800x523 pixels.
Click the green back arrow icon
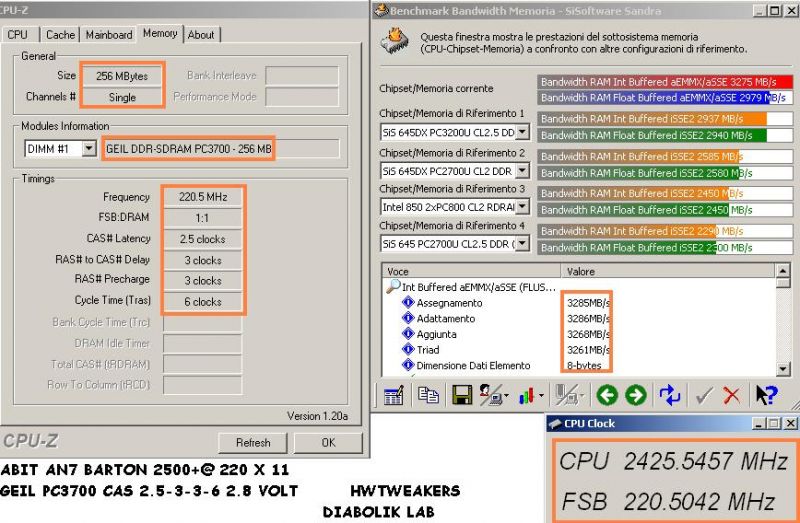pos(607,395)
